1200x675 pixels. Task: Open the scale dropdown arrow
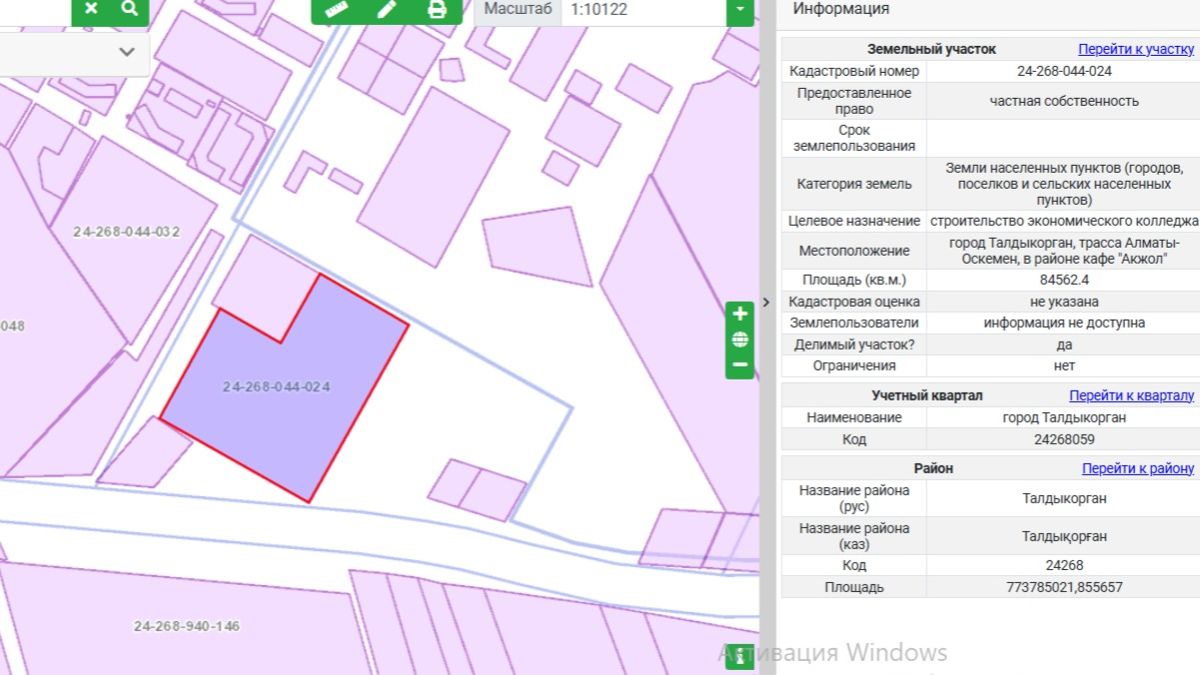click(x=739, y=10)
